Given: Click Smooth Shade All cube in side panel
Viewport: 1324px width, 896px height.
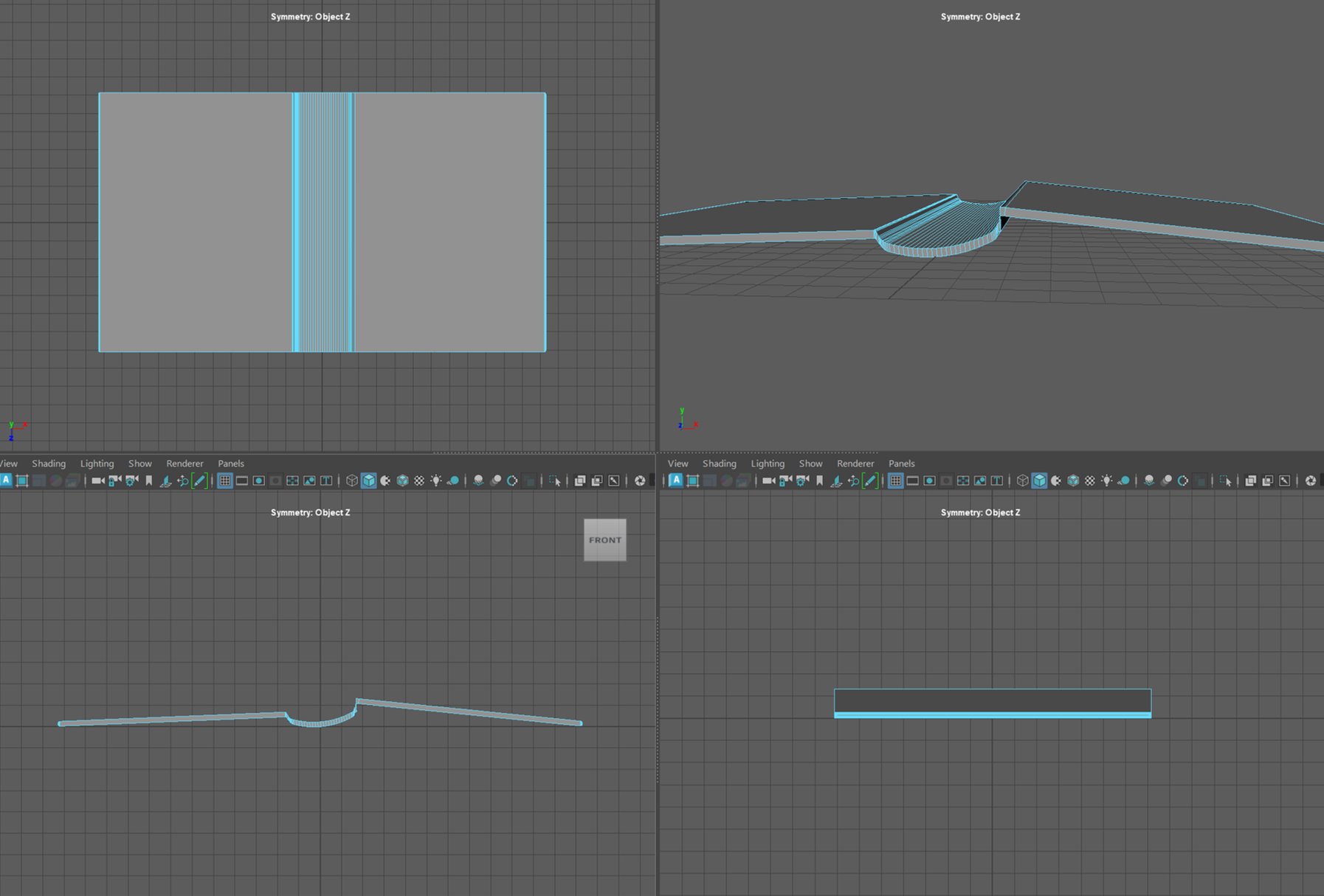Looking at the screenshot, I should pos(1039,480).
